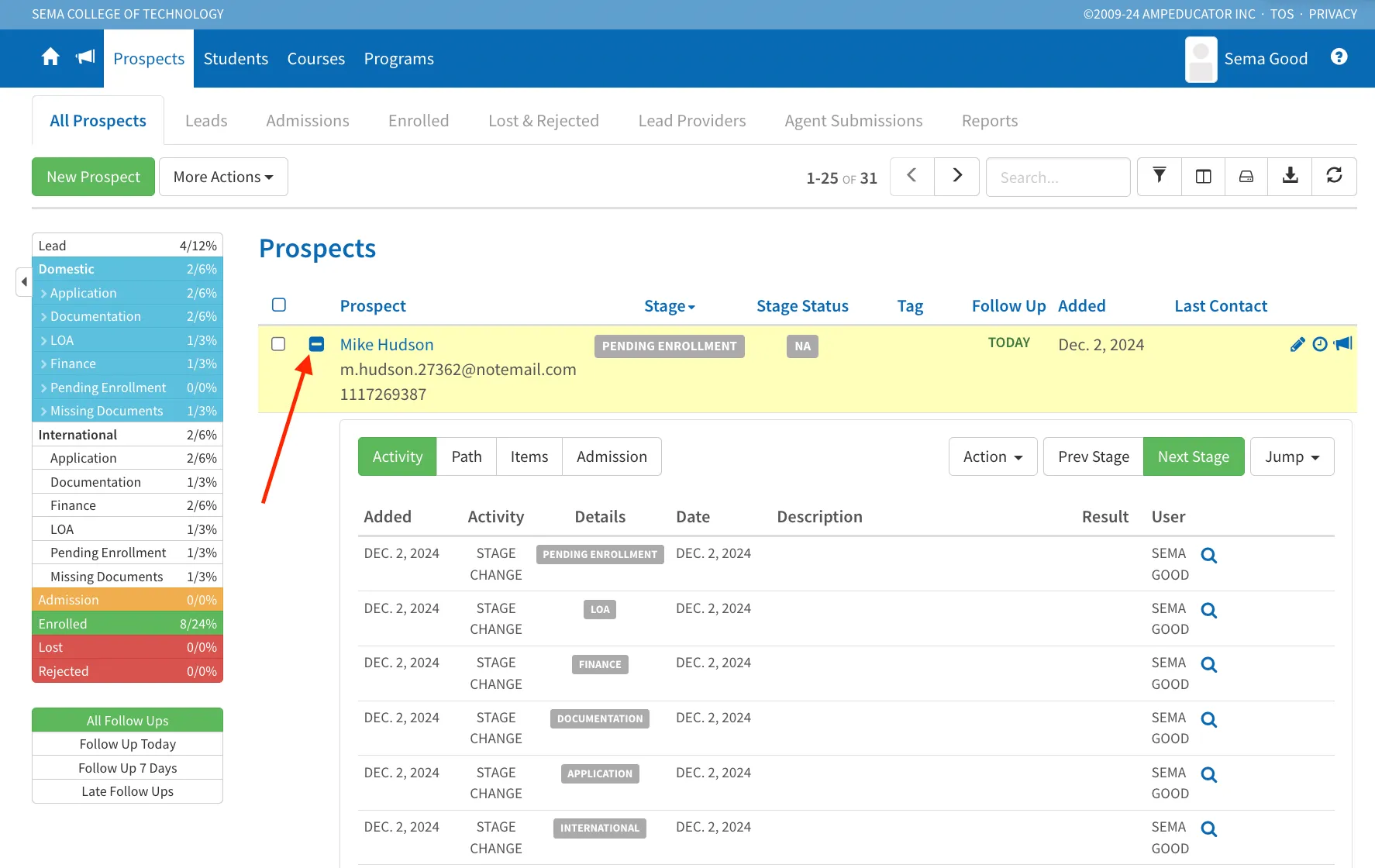Expand the Domestic Application stage row

click(x=128, y=293)
